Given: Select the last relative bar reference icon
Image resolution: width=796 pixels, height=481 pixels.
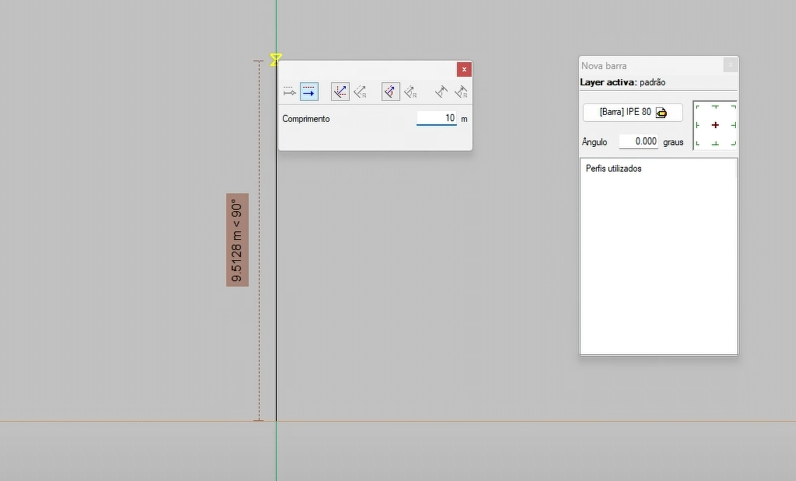Looking at the screenshot, I should [x=460, y=92].
